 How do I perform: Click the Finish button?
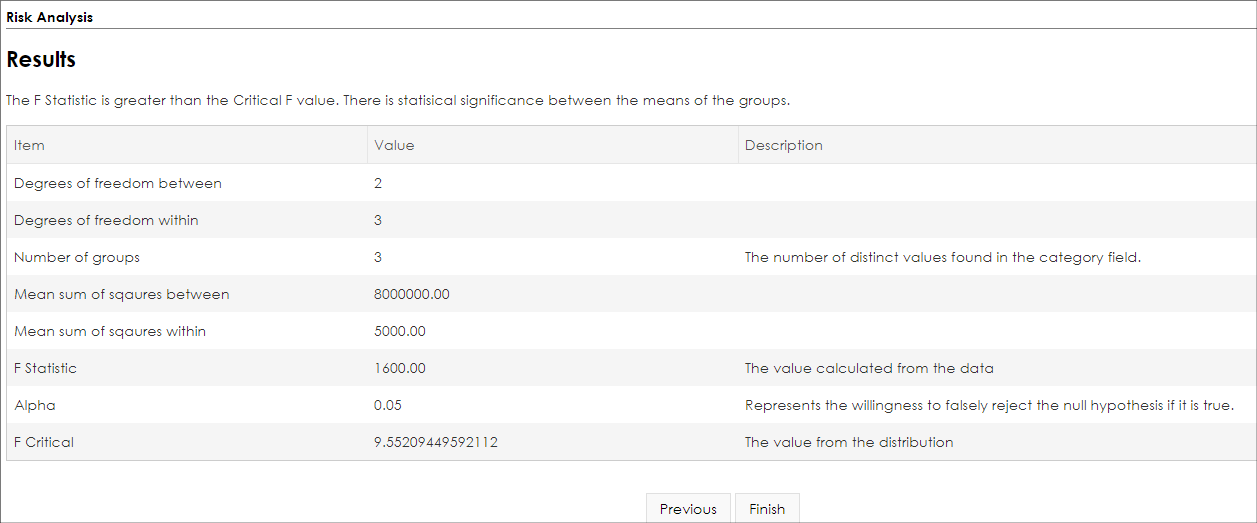click(767, 508)
